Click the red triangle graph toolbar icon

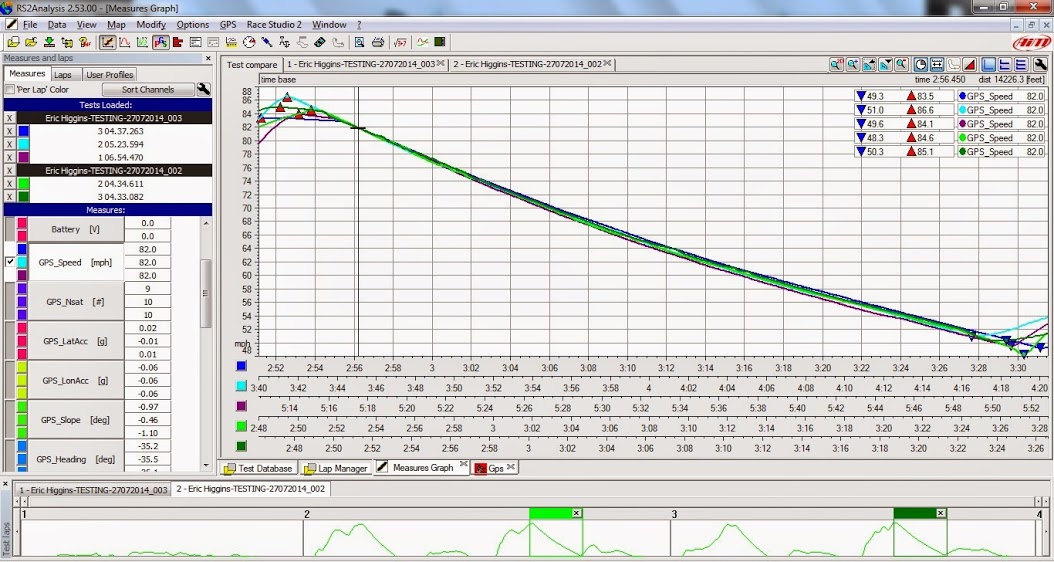[968, 64]
